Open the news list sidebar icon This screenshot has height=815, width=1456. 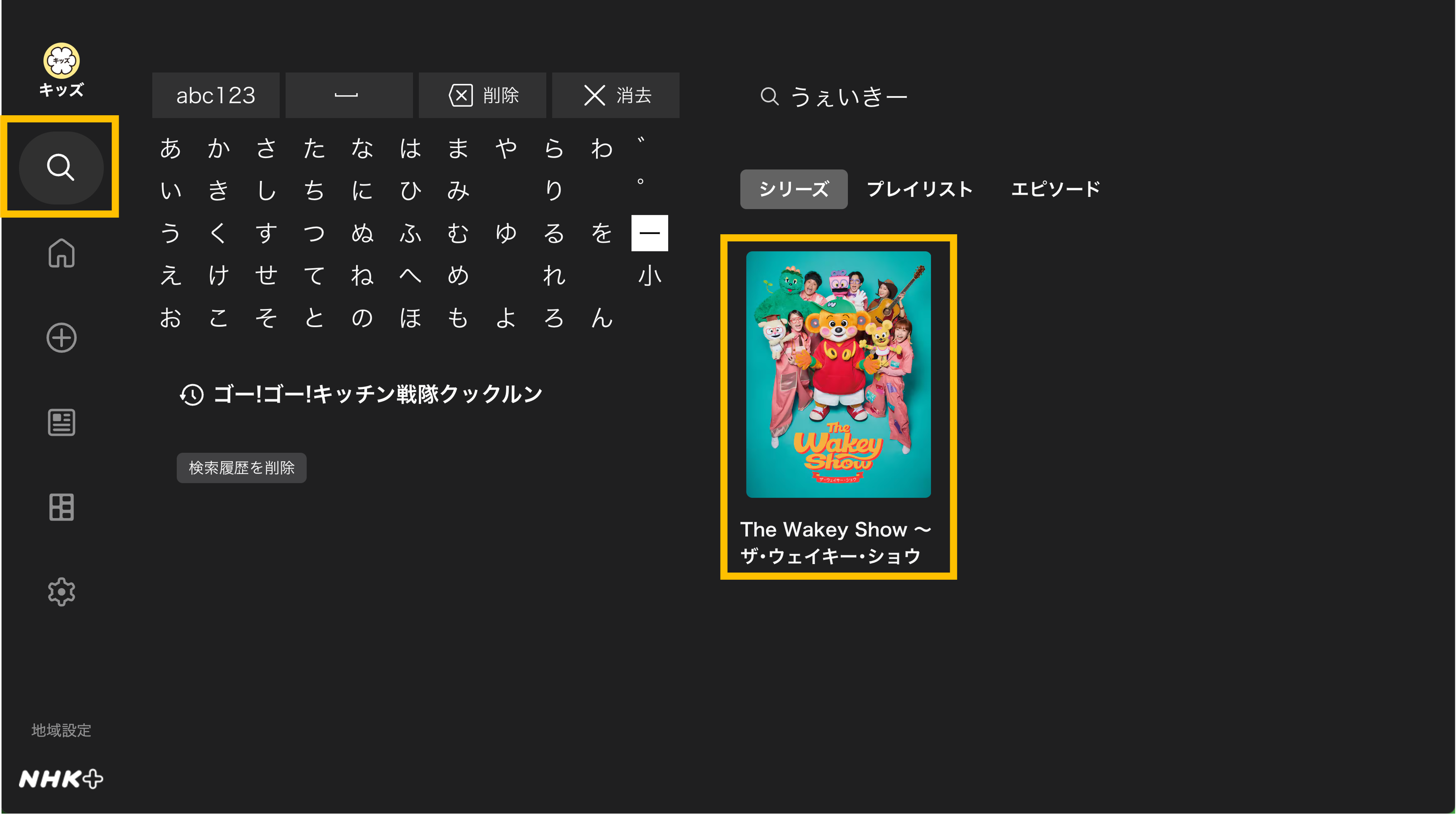pyautogui.click(x=61, y=423)
